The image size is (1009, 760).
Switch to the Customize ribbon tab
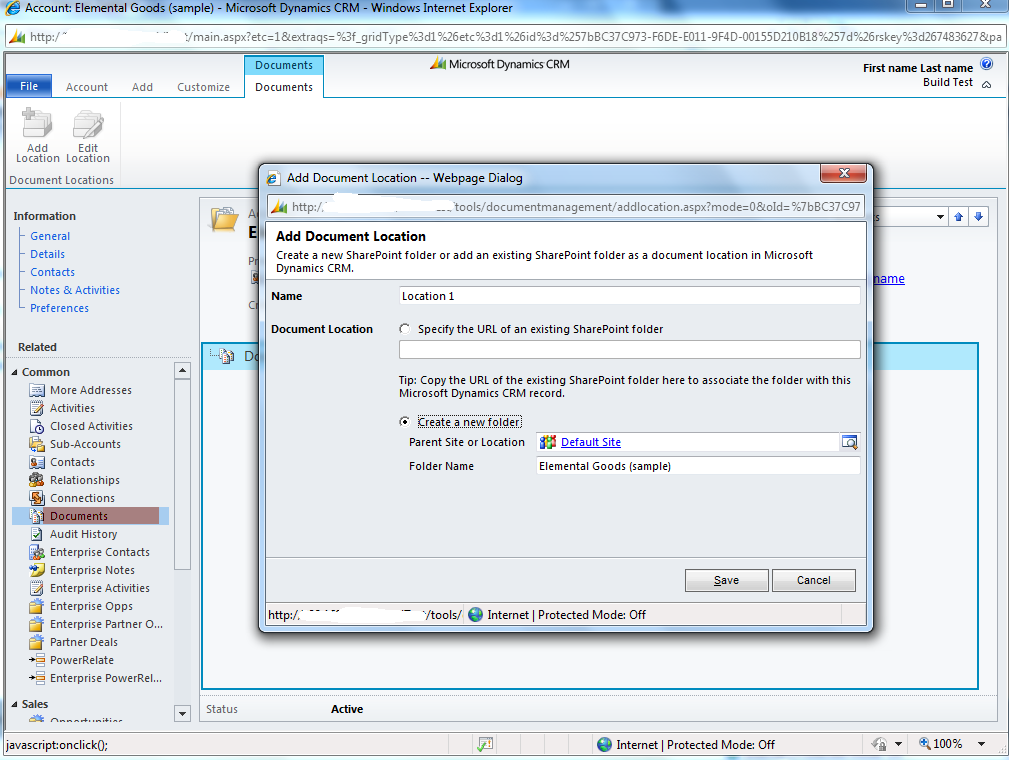pyautogui.click(x=203, y=87)
